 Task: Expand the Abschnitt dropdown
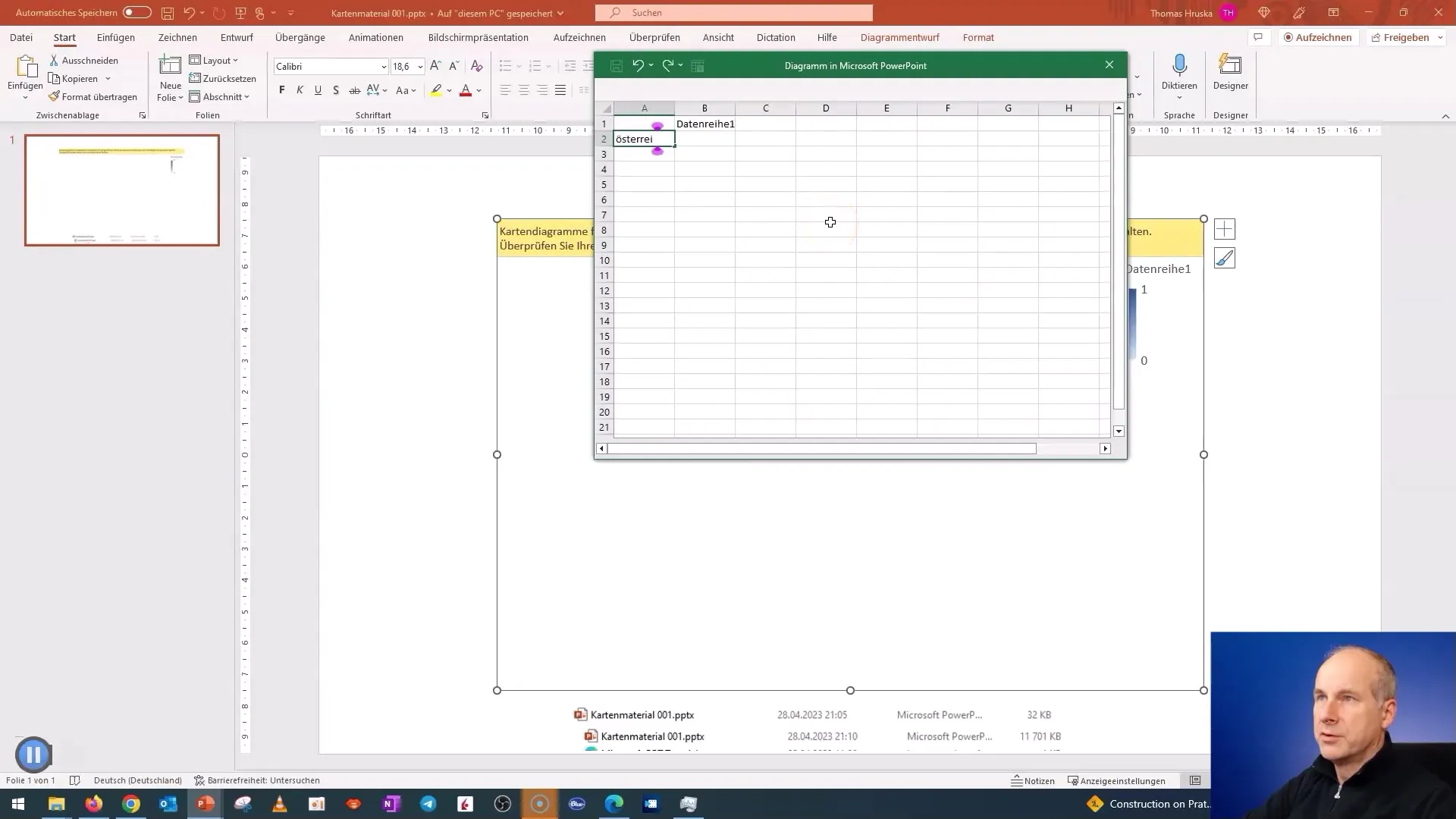tap(219, 96)
